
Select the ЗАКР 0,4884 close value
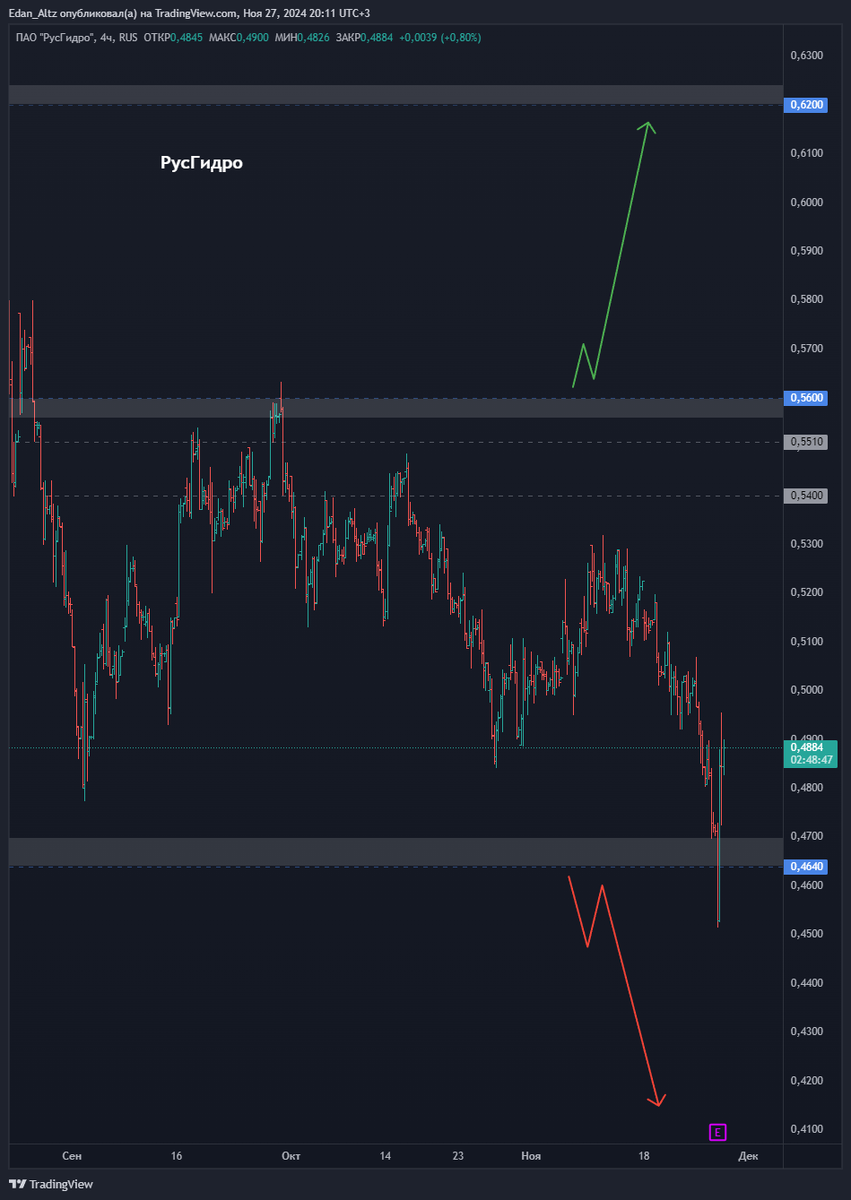pos(364,37)
